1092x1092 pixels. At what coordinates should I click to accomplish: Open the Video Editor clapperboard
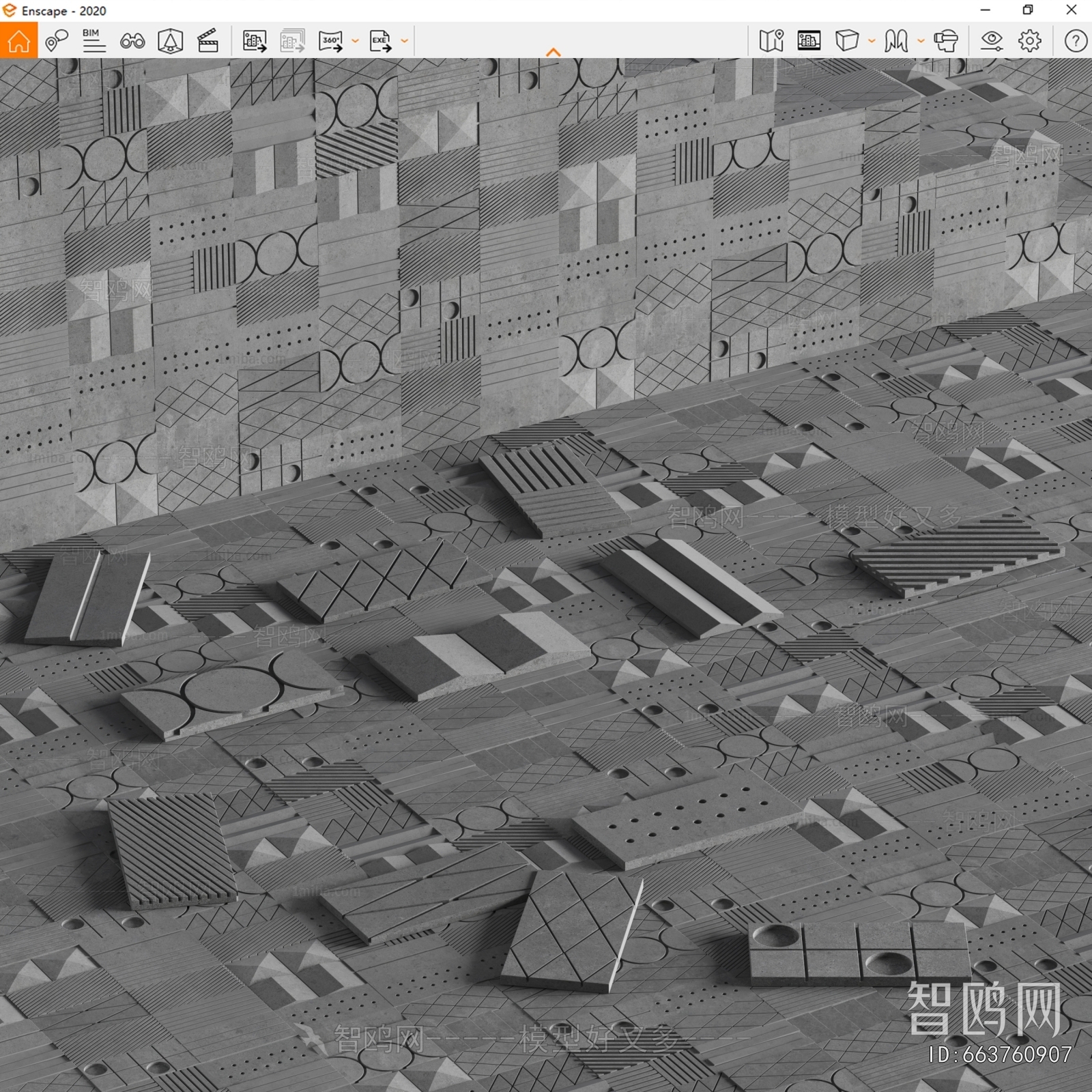[207, 41]
